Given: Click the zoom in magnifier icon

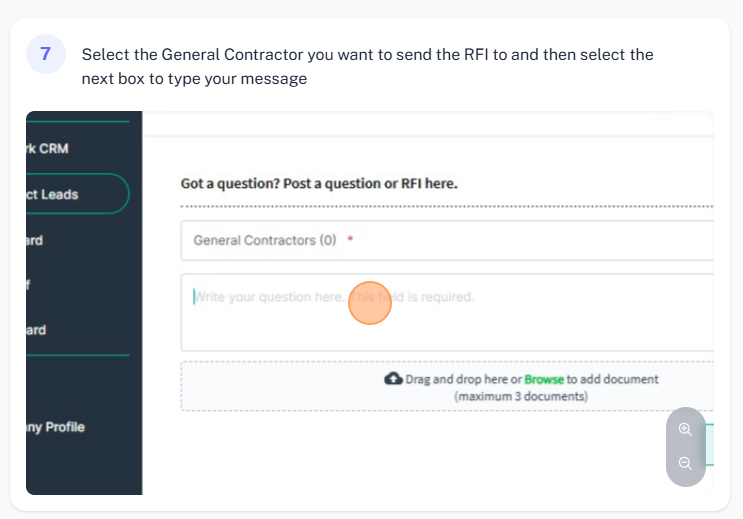Looking at the screenshot, I should coord(685,429).
